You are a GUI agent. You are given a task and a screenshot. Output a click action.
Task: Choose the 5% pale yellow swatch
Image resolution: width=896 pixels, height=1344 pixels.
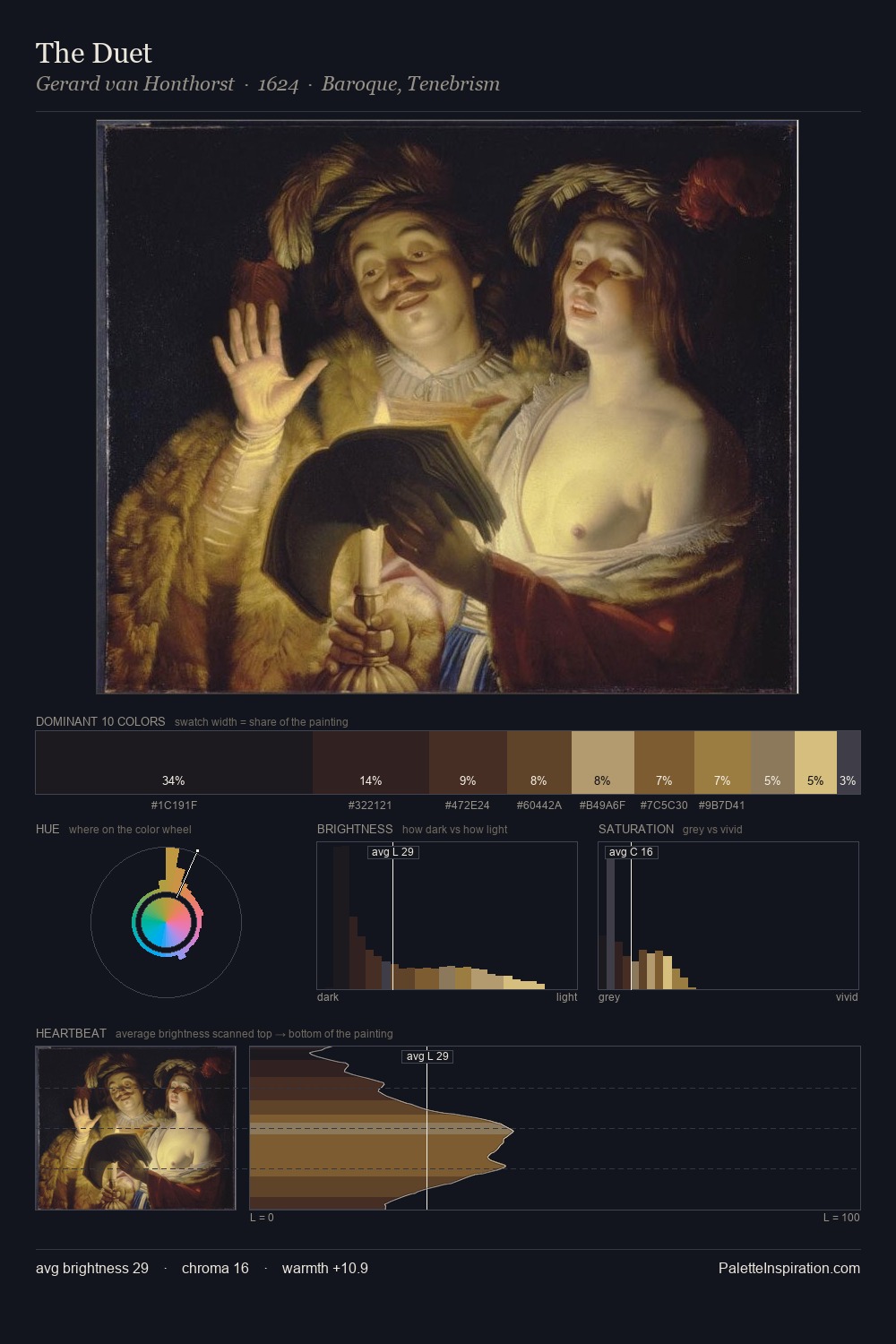(x=815, y=762)
